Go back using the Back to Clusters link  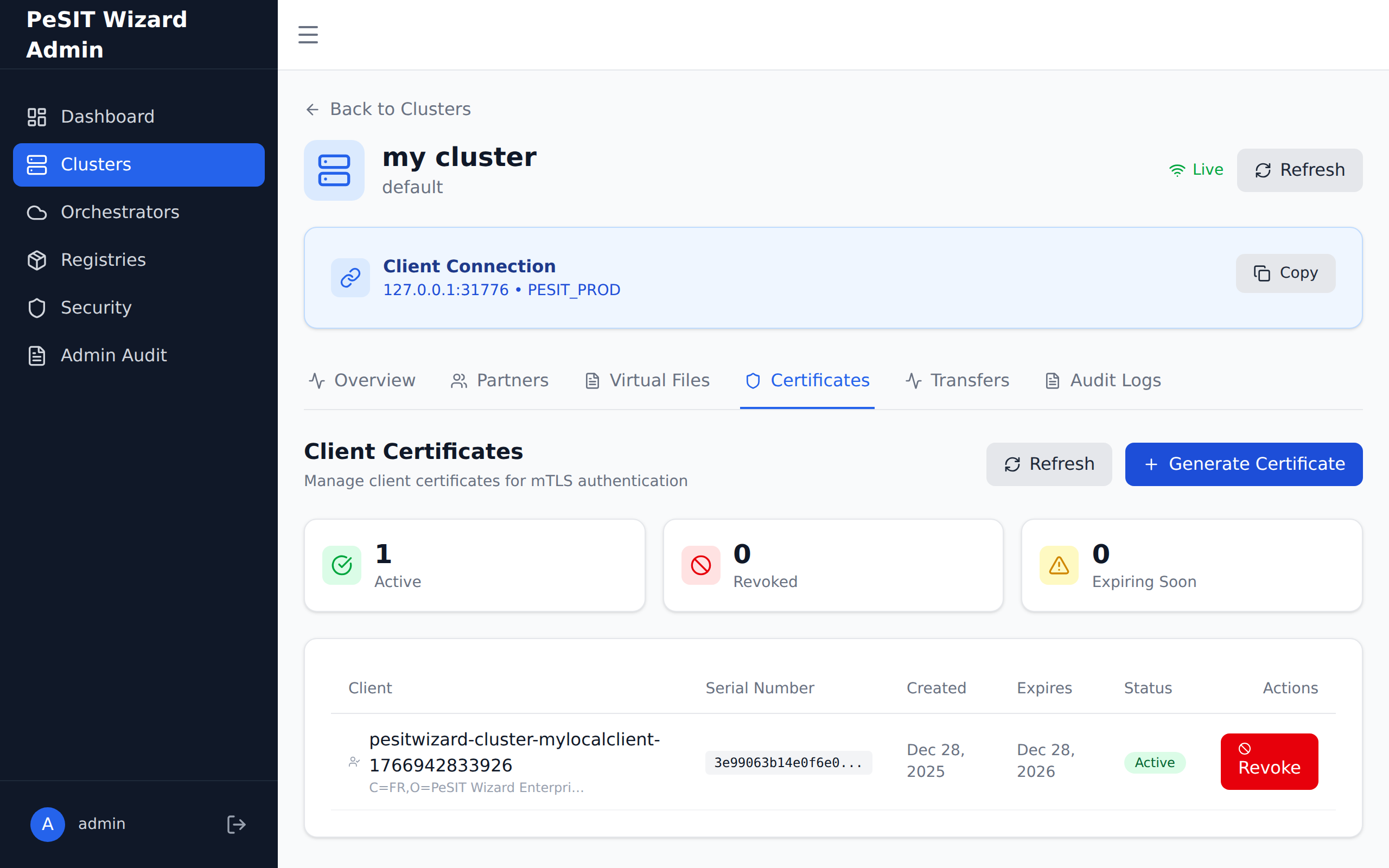[x=388, y=108]
